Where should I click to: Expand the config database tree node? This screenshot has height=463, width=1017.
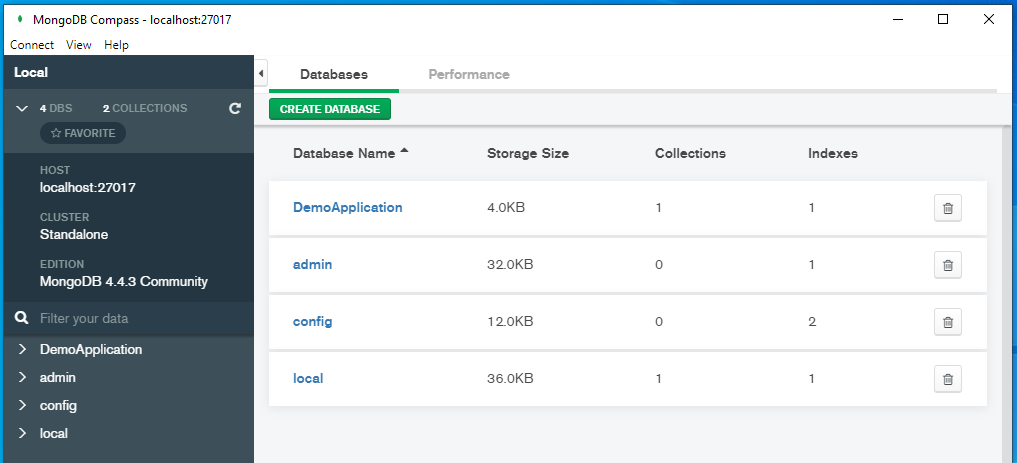[23, 405]
